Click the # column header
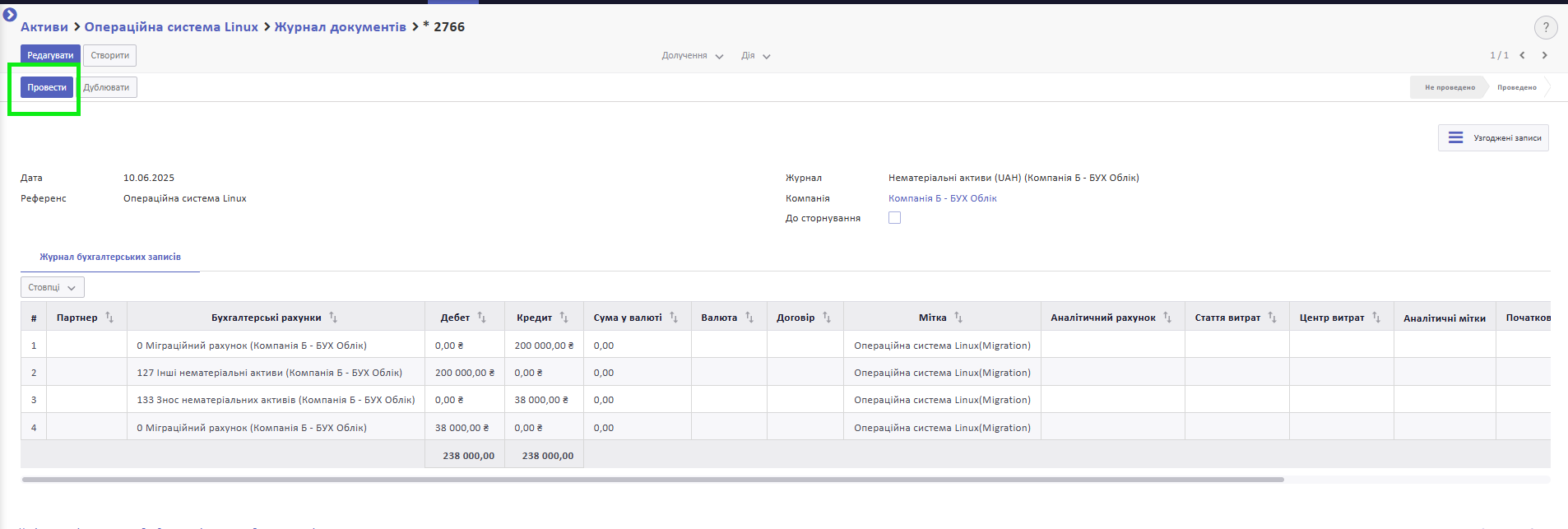 click(34, 318)
